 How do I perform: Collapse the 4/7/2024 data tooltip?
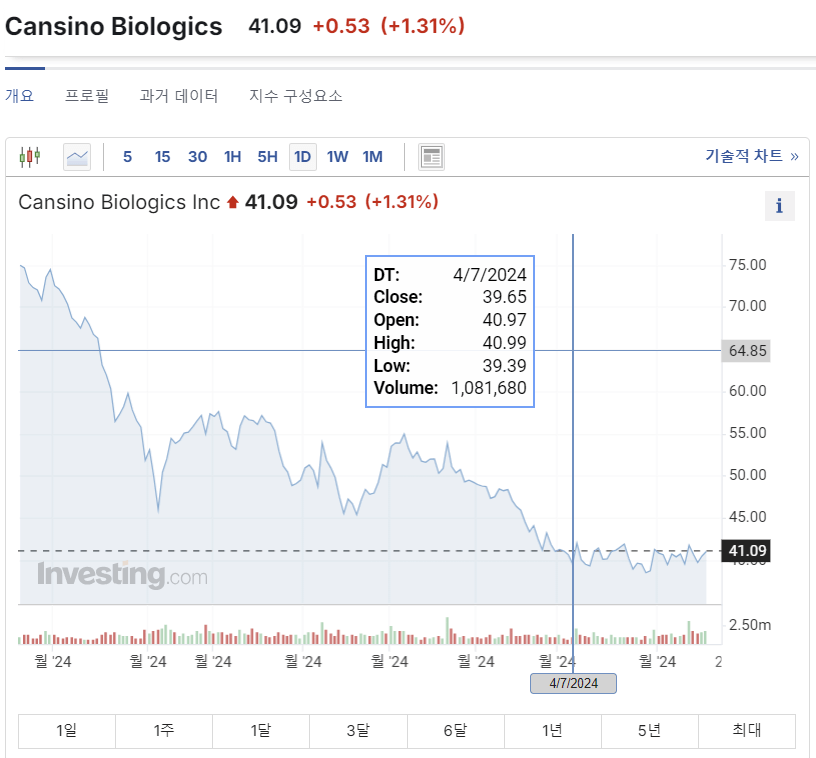coord(450,332)
